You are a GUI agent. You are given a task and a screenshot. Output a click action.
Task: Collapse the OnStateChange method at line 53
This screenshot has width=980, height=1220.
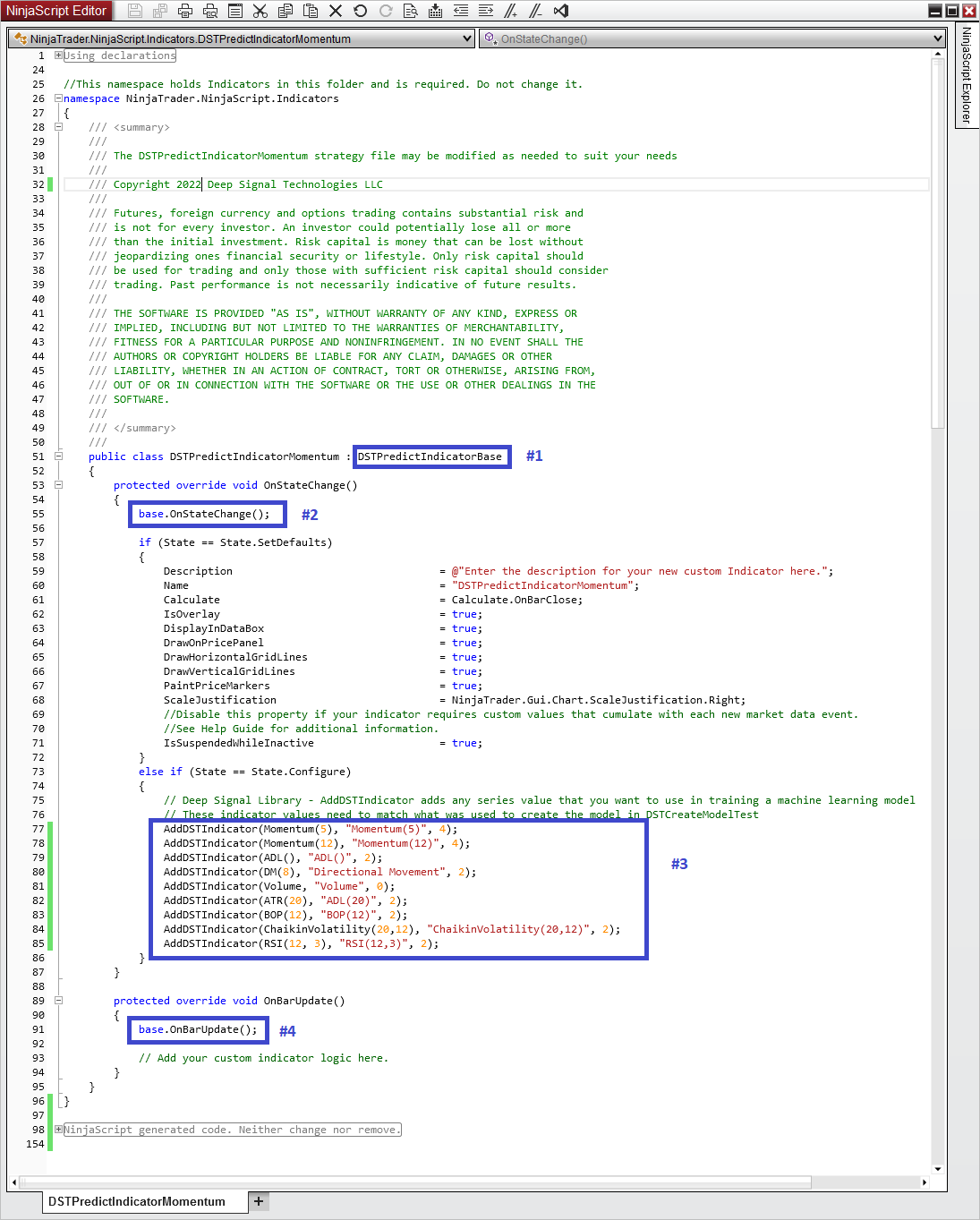(x=58, y=485)
